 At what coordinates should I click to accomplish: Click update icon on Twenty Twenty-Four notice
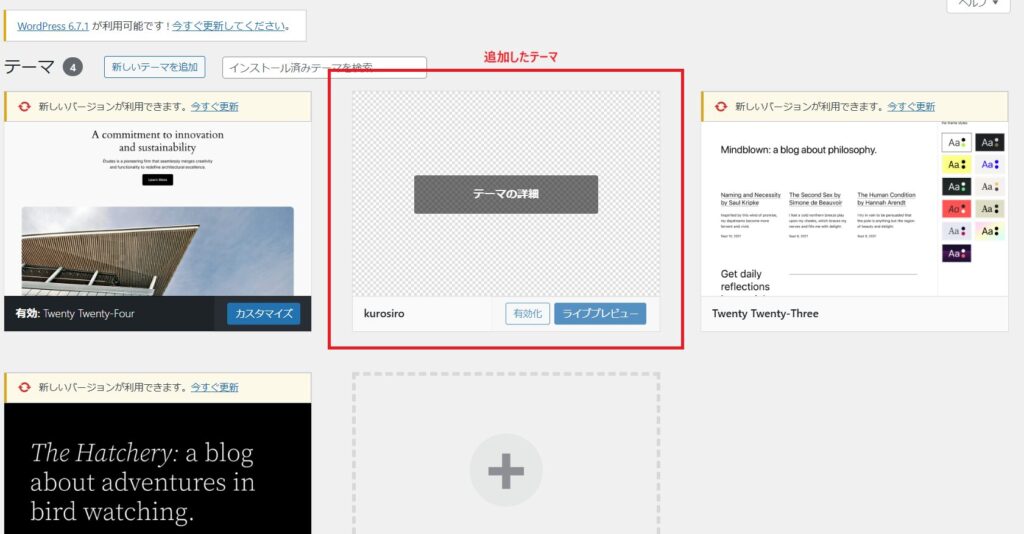[x=24, y=107]
